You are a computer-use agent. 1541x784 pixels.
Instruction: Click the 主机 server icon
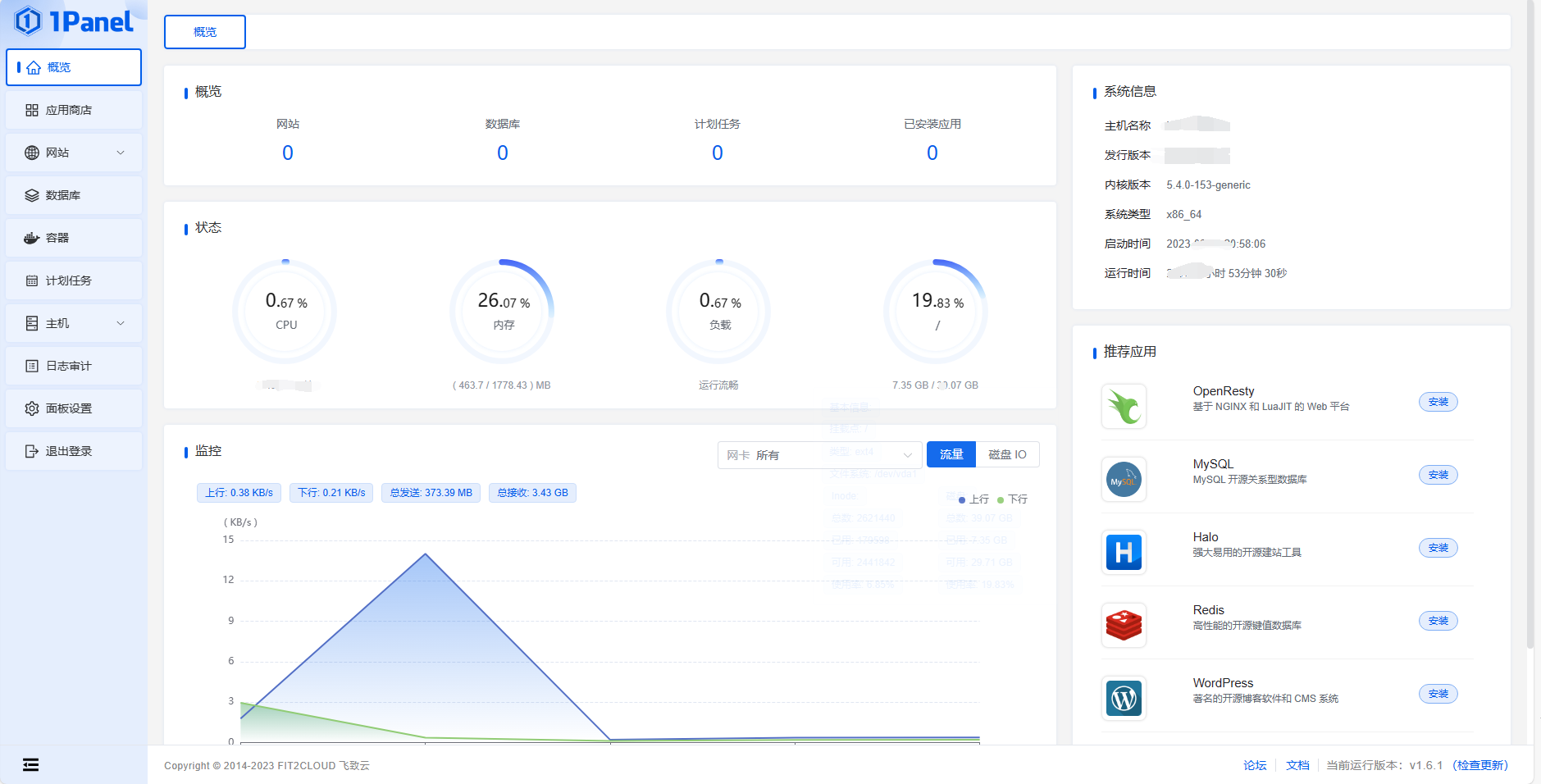(x=32, y=323)
